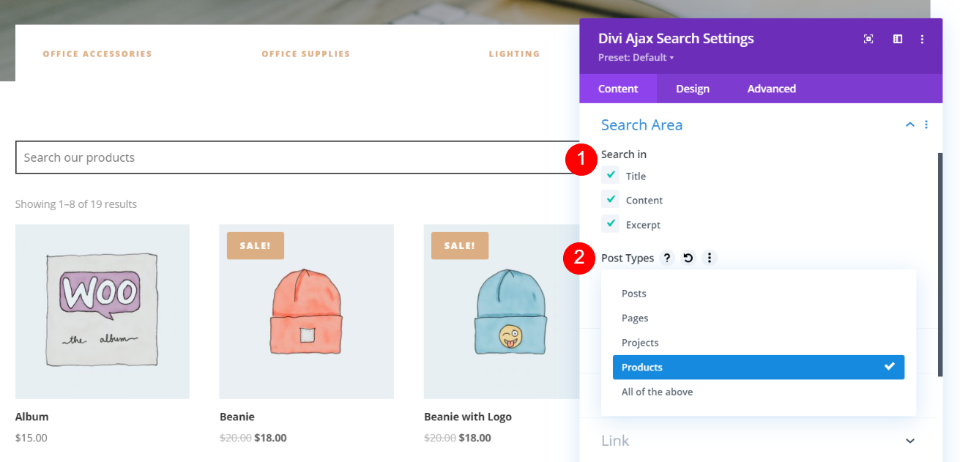The height and width of the screenshot is (462, 960).
Task: Reset the Post Types setting
Action: pos(688,258)
